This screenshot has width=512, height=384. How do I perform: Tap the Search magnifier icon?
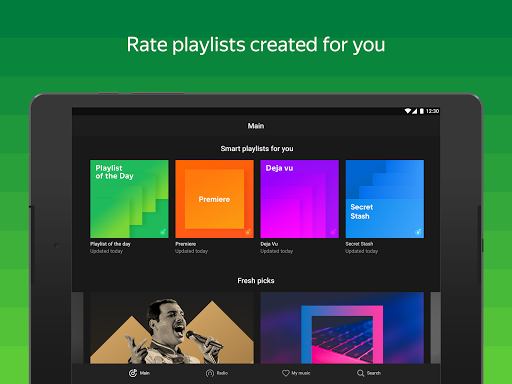coord(360,373)
